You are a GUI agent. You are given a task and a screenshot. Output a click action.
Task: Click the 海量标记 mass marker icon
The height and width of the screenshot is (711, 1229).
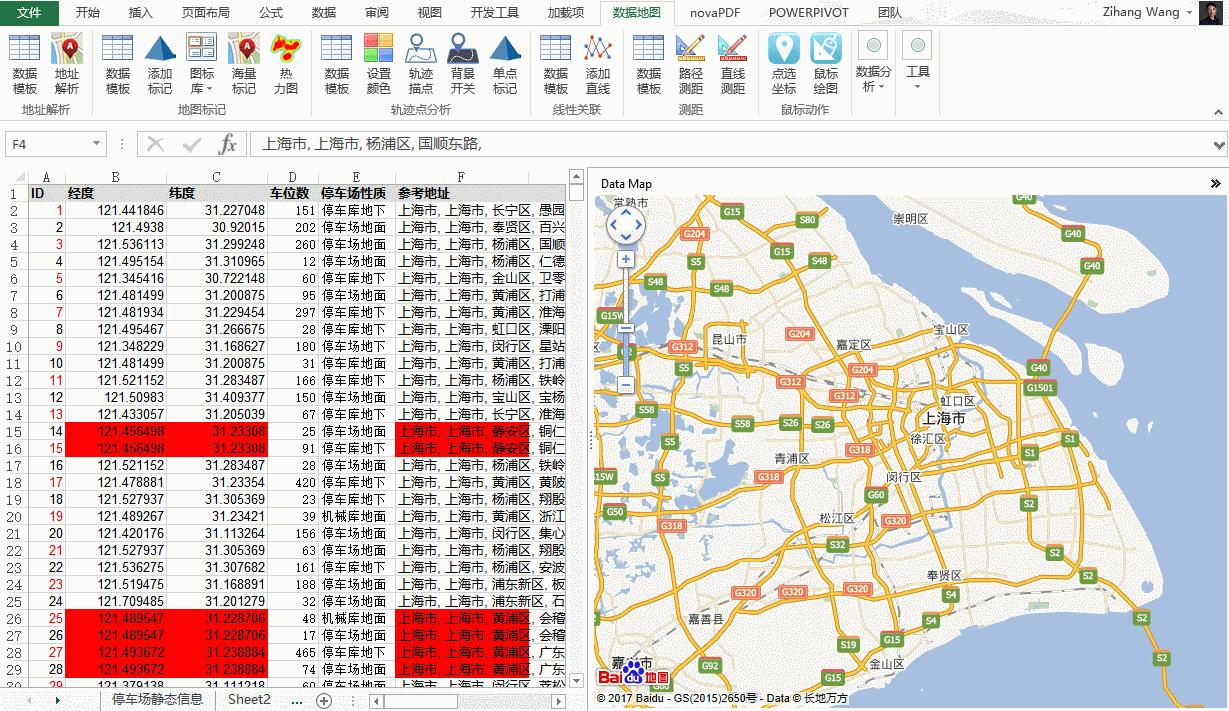point(244,64)
